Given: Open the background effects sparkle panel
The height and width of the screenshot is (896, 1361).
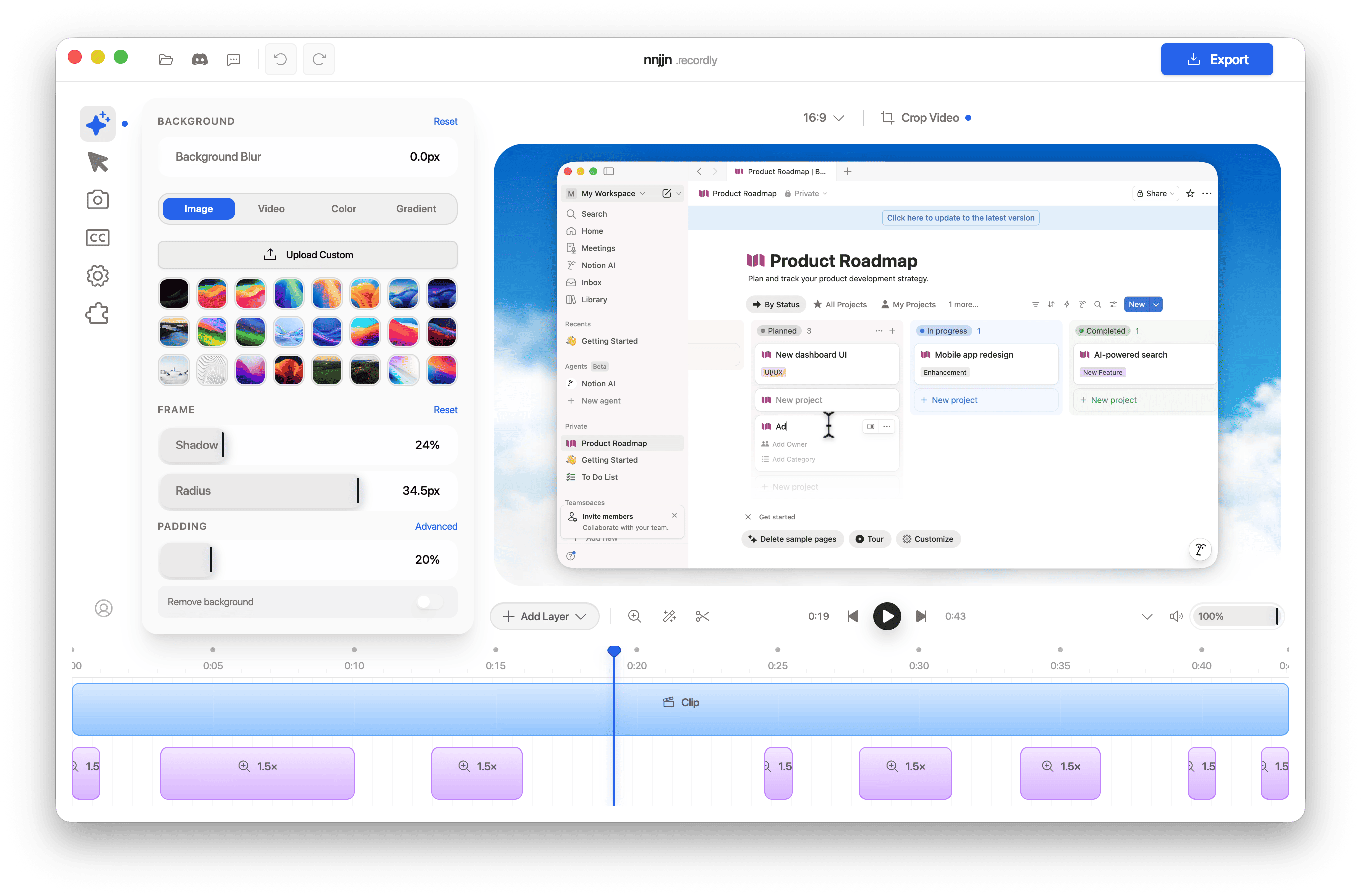Looking at the screenshot, I should tap(98, 123).
